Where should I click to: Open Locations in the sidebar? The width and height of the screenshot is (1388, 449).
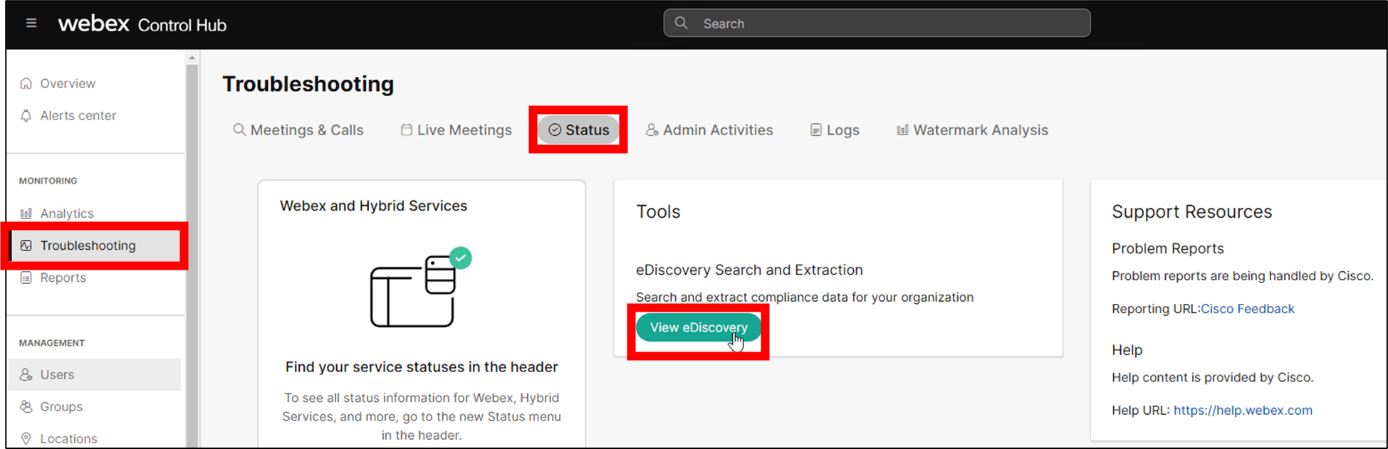coord(68,438)
